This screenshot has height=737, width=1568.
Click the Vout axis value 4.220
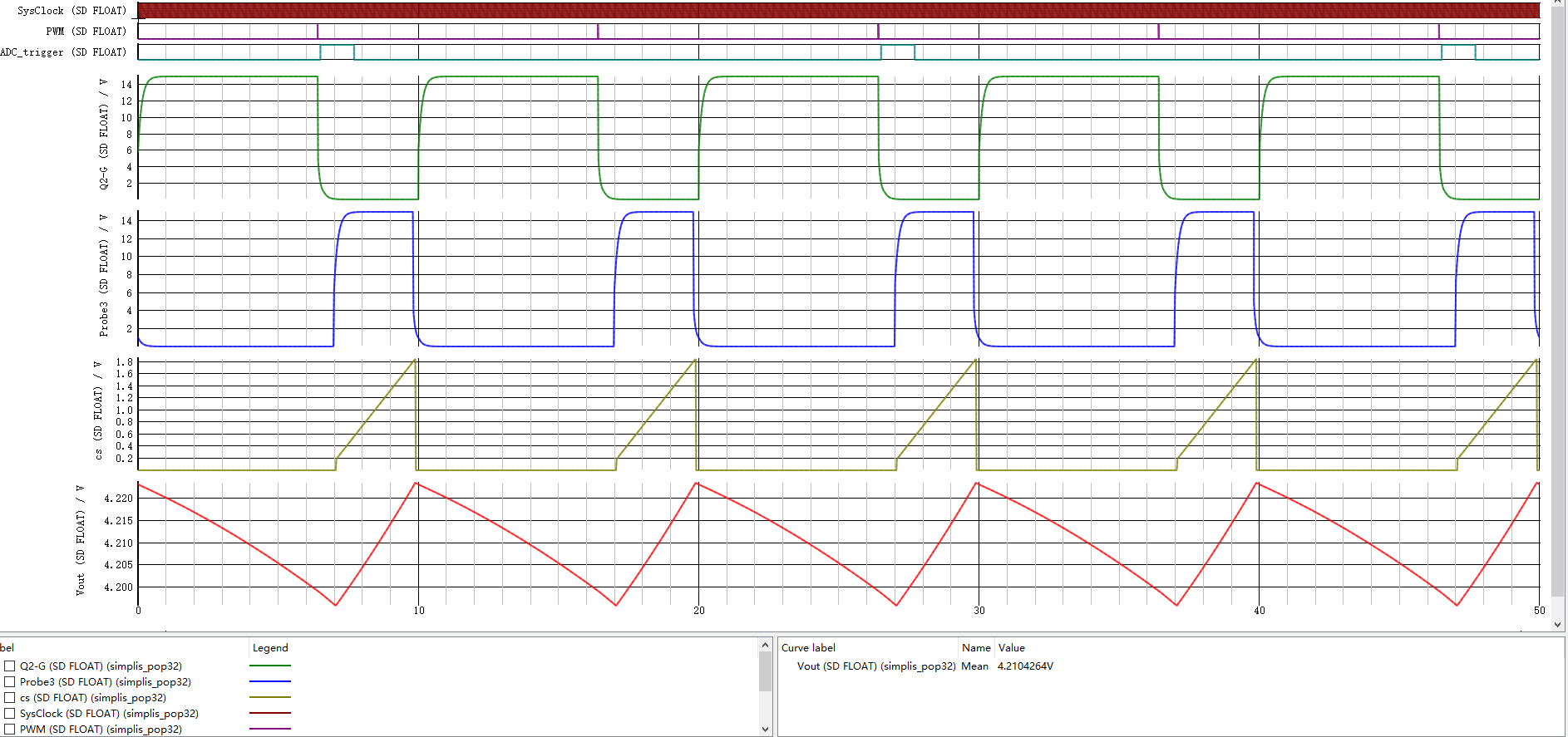[x=118, y=499]
